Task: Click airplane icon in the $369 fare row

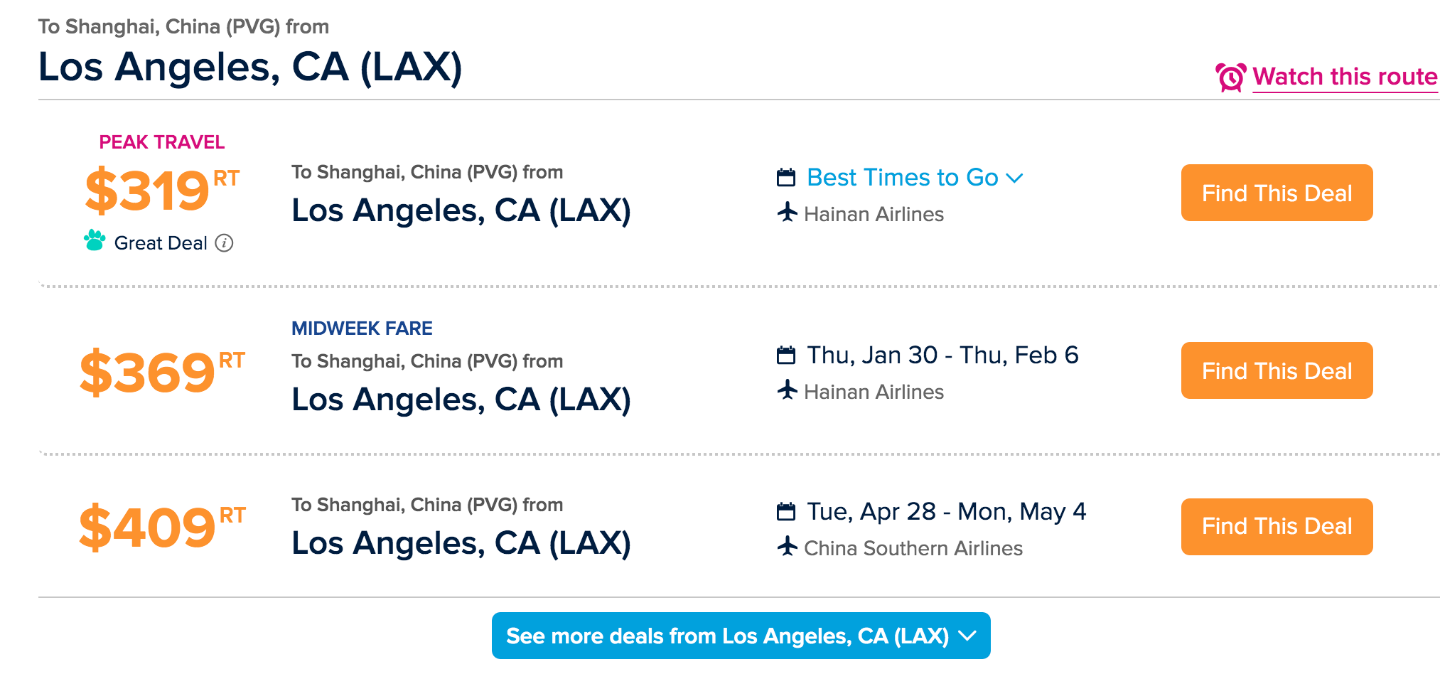Action: [x=787, y=391]
